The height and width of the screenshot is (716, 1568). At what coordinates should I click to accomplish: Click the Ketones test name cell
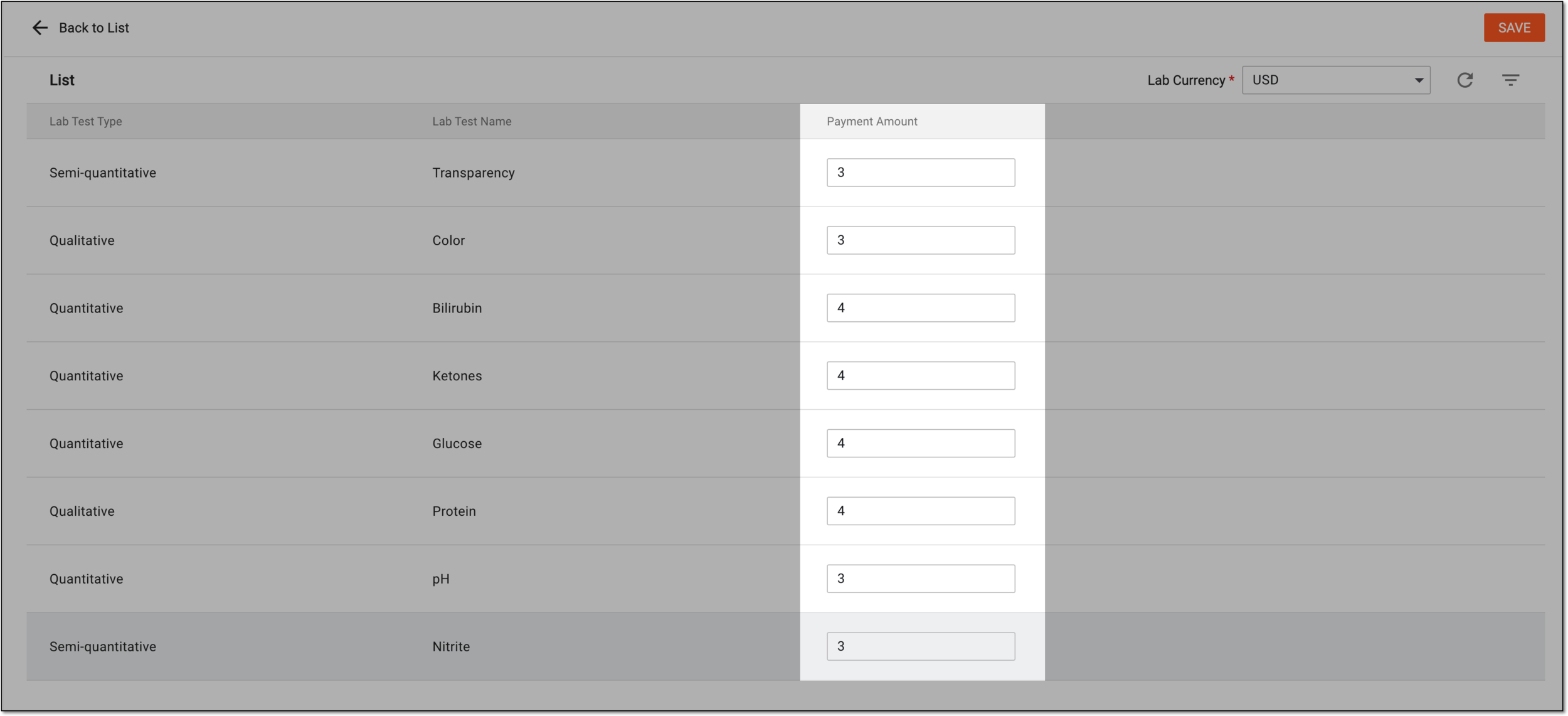[457, 377]
